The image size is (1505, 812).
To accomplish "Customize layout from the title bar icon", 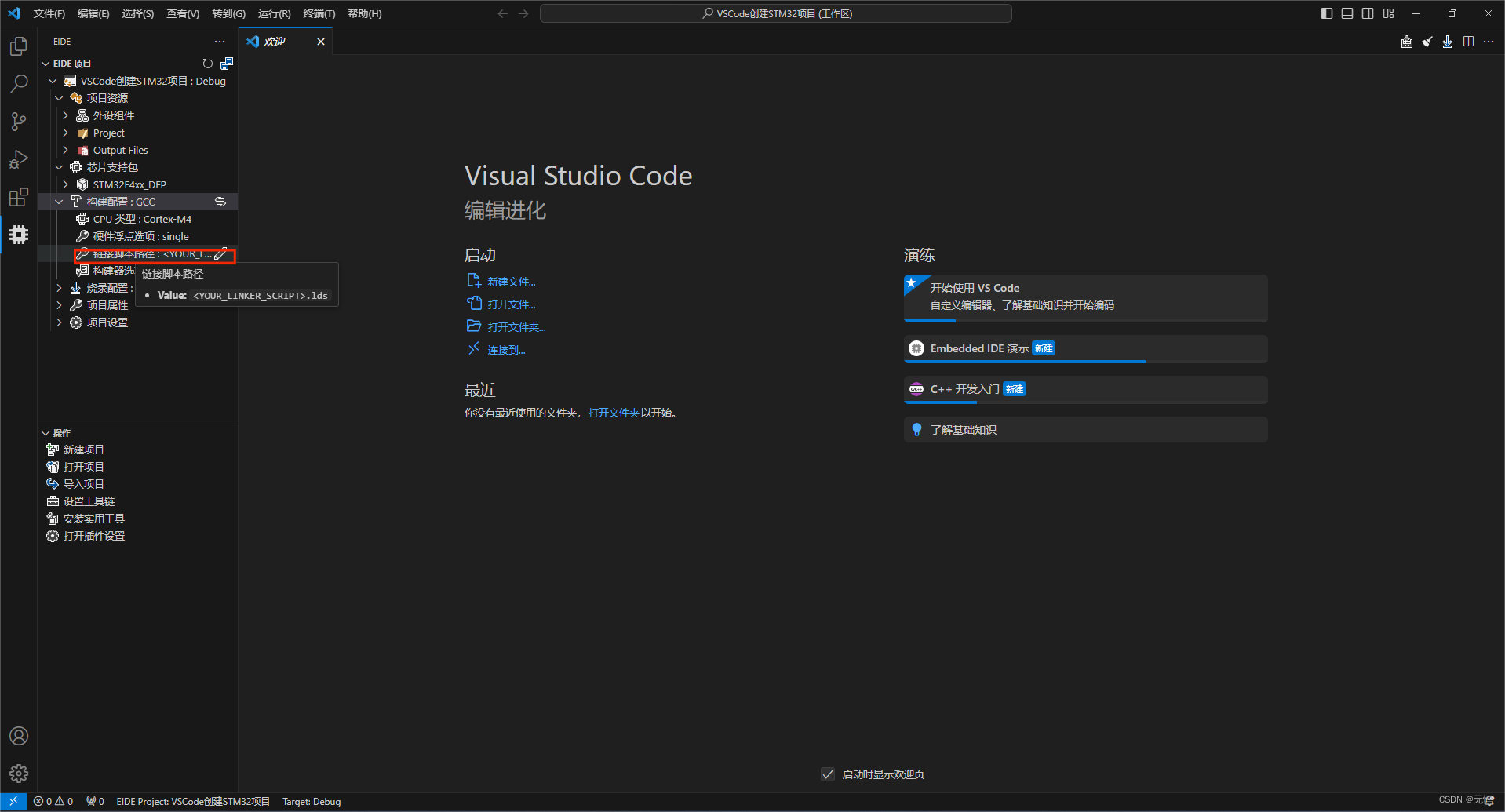I will (x=1389, y=13).
